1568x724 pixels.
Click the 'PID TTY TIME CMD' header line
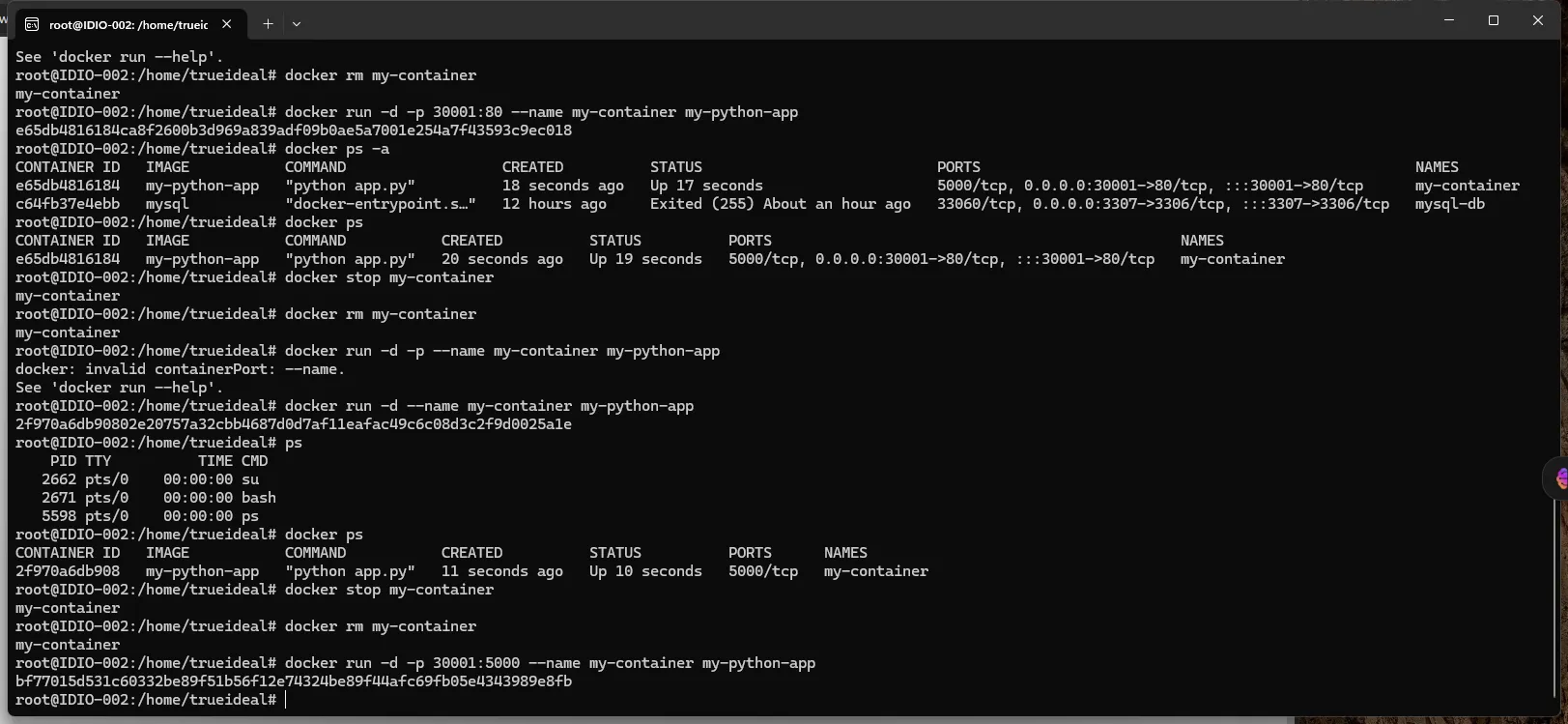158,461
